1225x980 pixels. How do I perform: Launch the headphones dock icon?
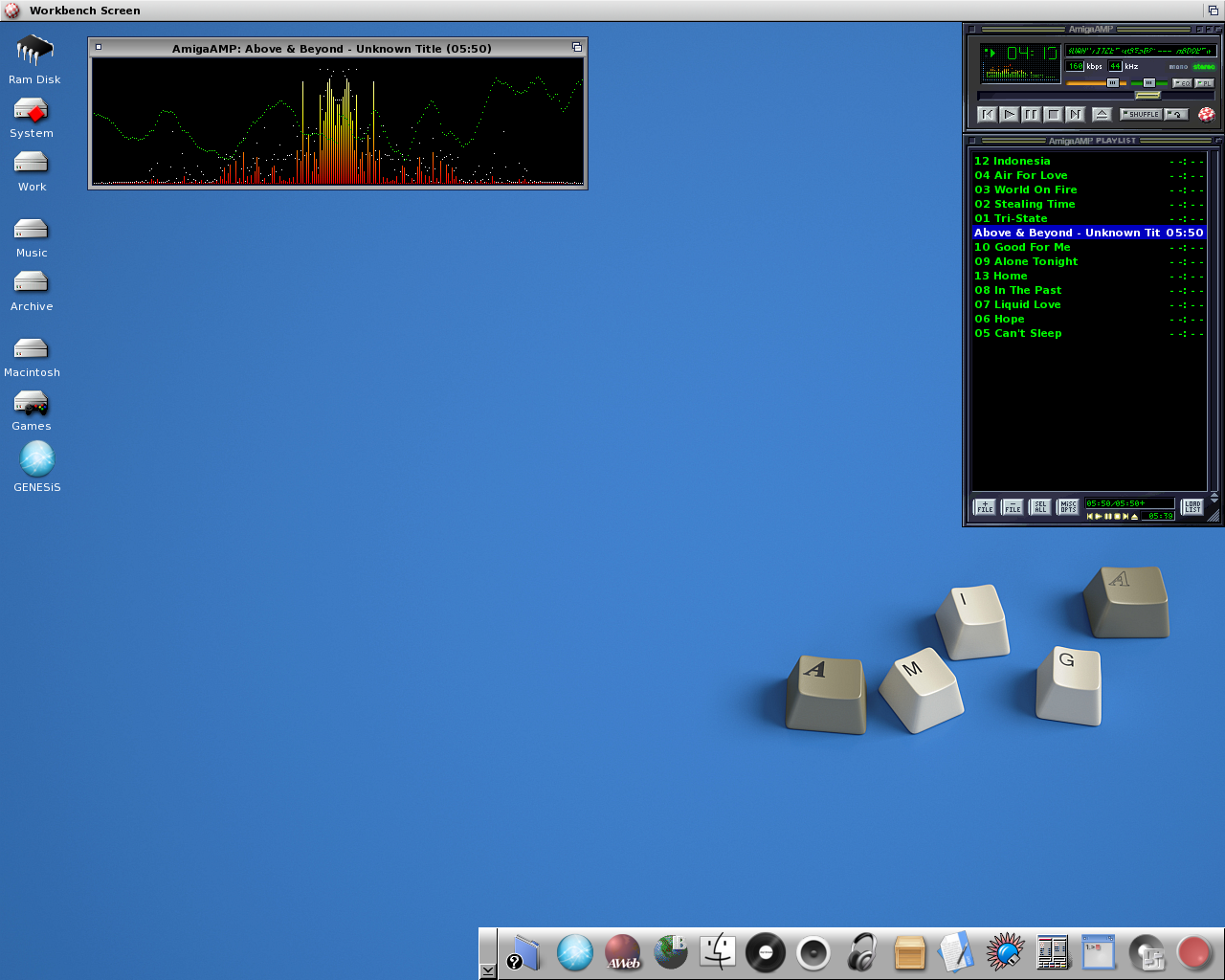coord(862,953)
